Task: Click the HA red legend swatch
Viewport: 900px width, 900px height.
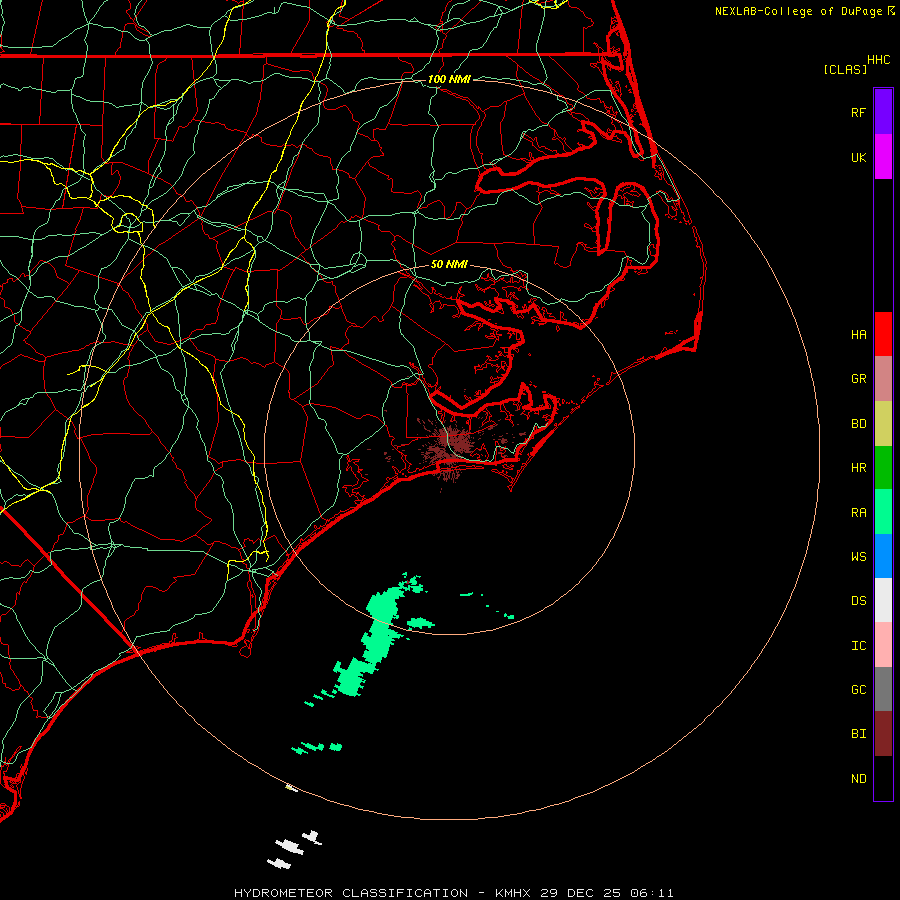Action: coord(883,334)
